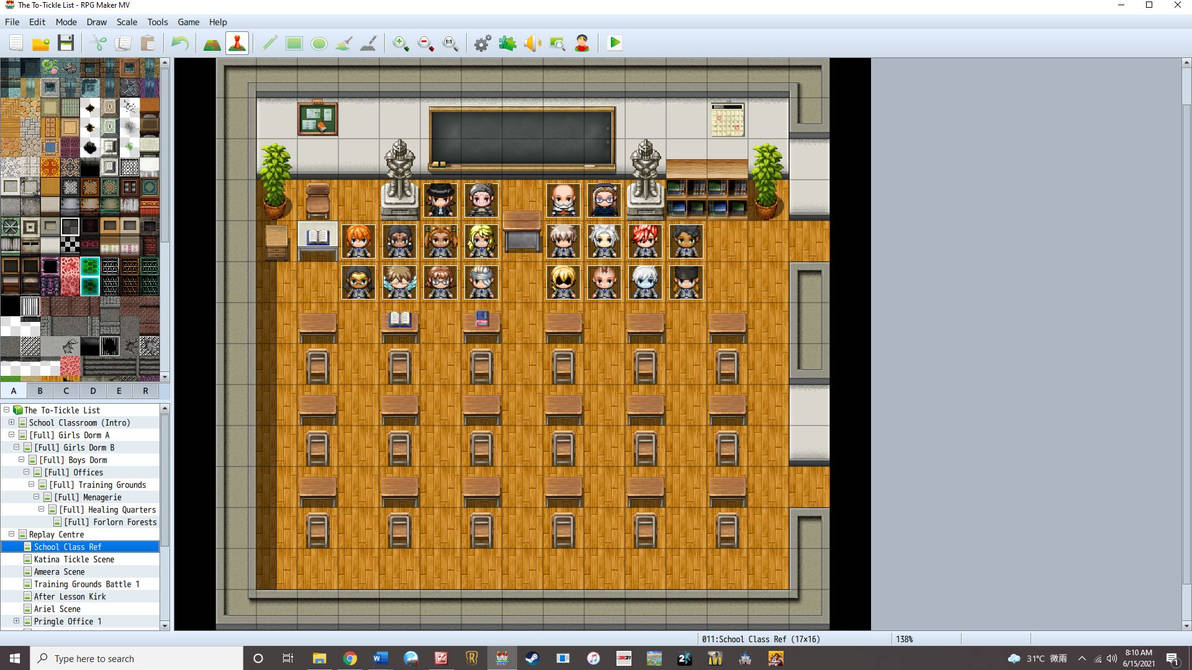Open the Help menu
This screenshot has width=1192, height=670.
(x=218, y=22)
